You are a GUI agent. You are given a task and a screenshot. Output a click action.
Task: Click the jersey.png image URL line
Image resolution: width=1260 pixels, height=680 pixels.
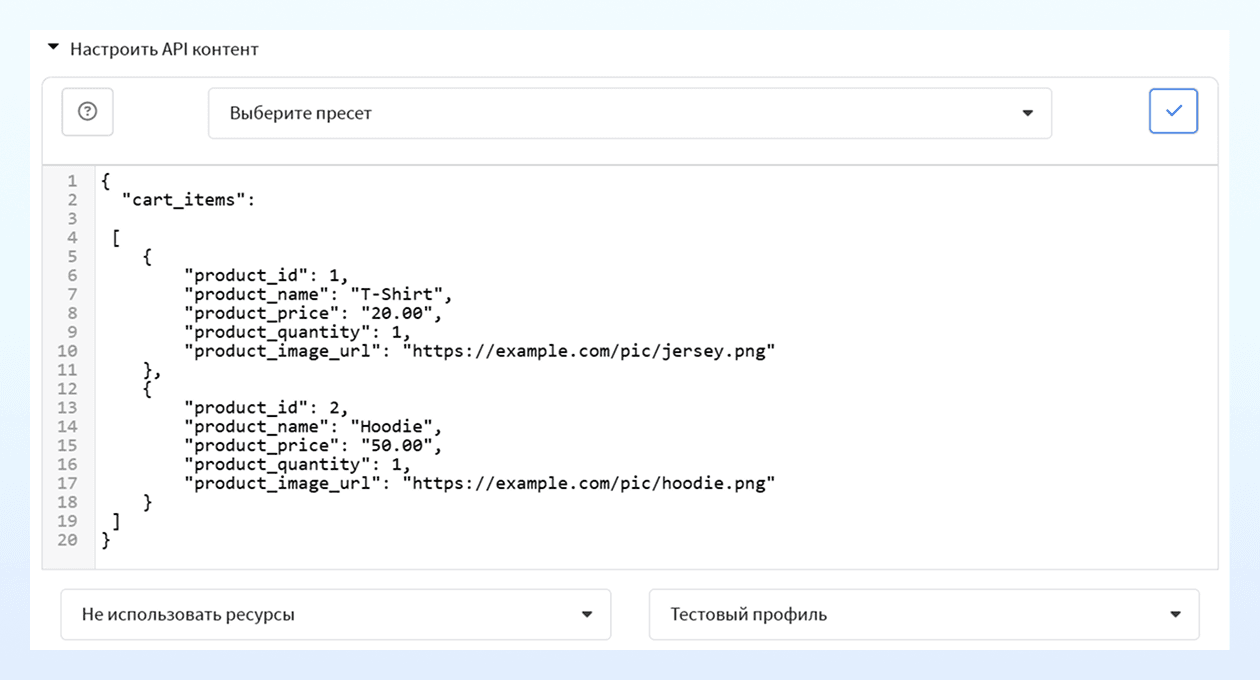[x=480, y=351]
